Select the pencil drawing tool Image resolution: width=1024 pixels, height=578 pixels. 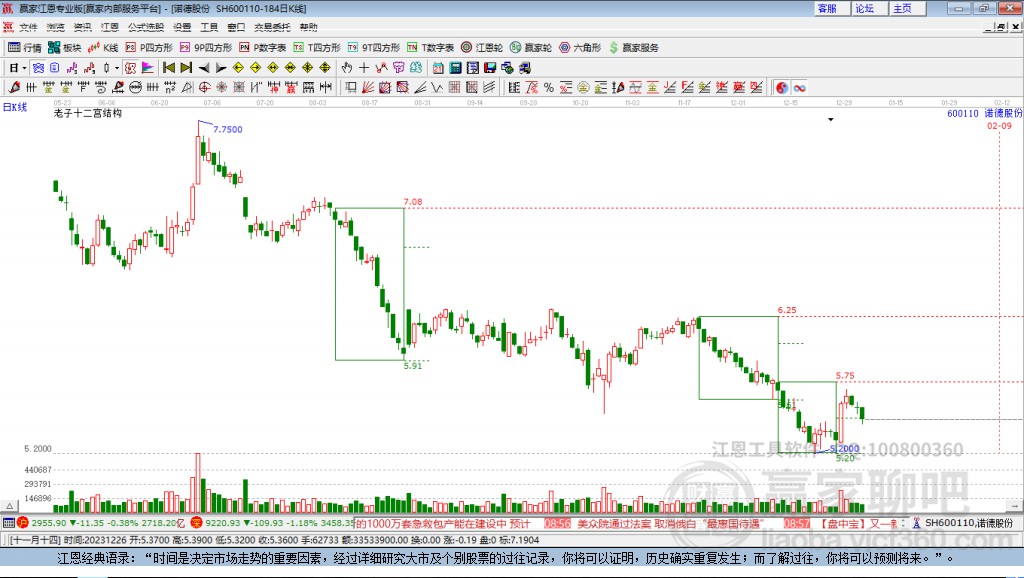click(14, 88)
